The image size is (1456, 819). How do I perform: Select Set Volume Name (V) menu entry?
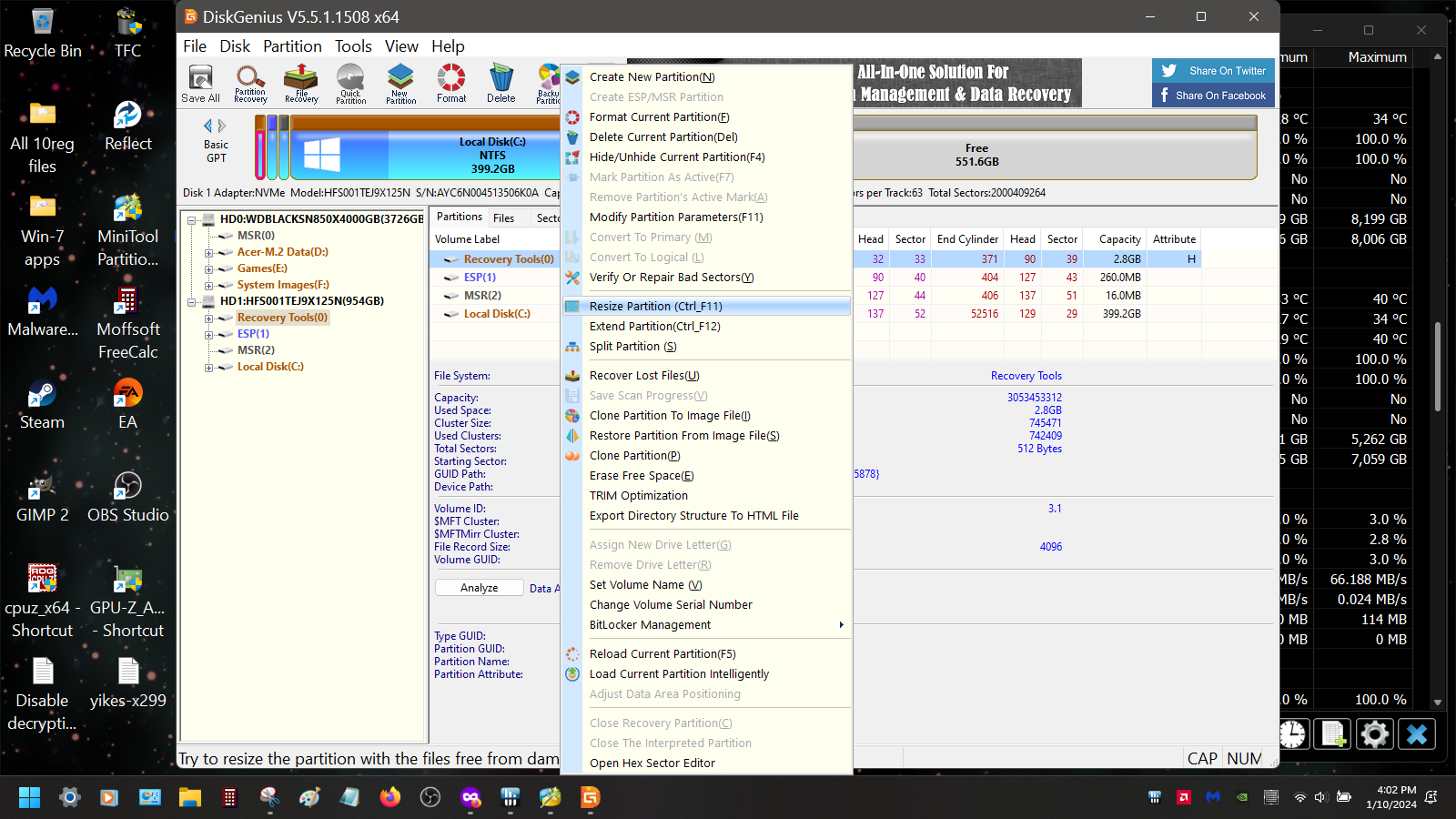(x=707, y=585)
